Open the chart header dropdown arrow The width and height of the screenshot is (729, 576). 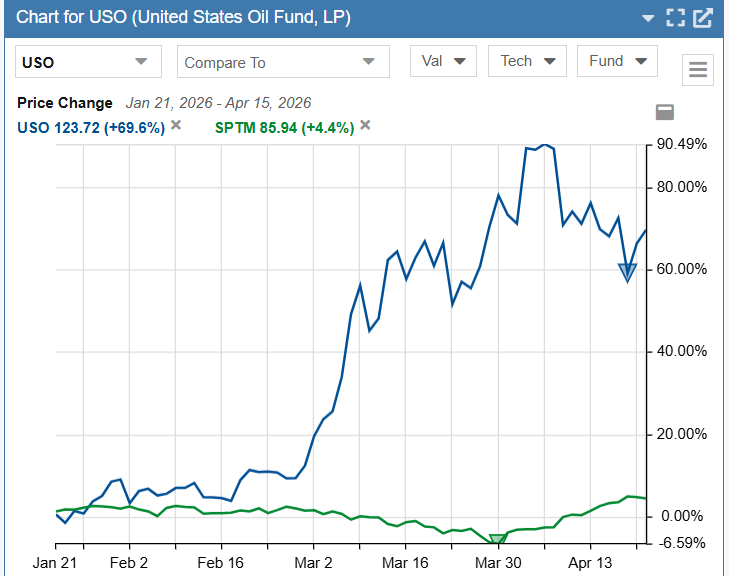point(648,19)
